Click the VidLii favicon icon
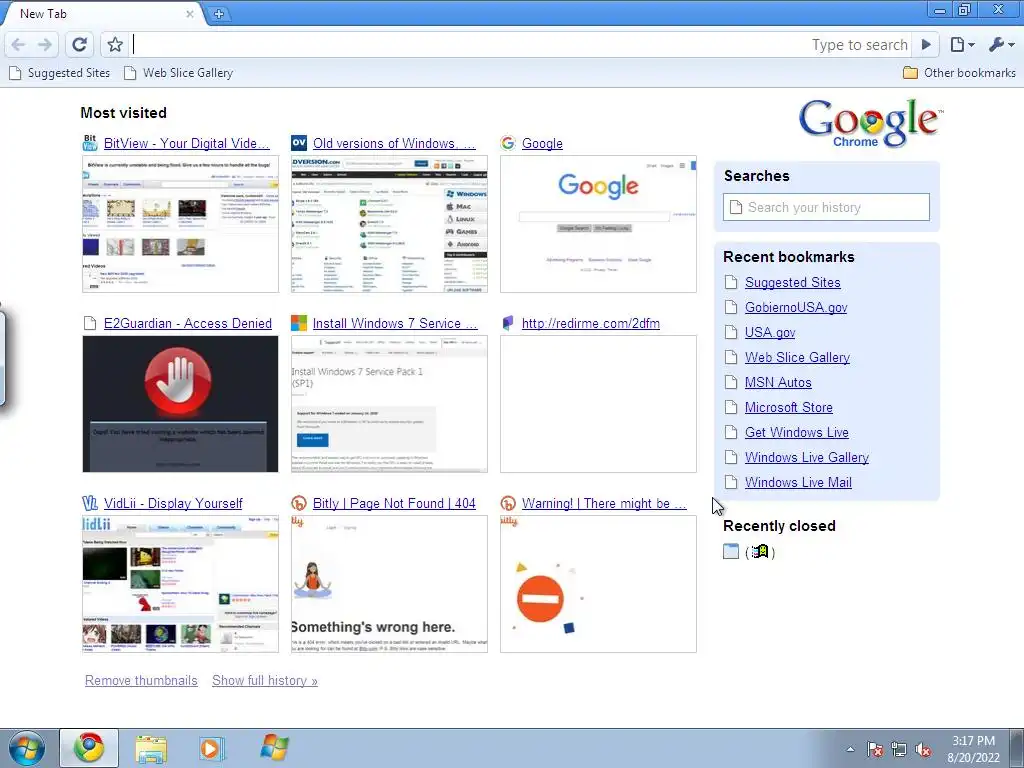This screenshot has width=1024, height=768. click(90, 503)
